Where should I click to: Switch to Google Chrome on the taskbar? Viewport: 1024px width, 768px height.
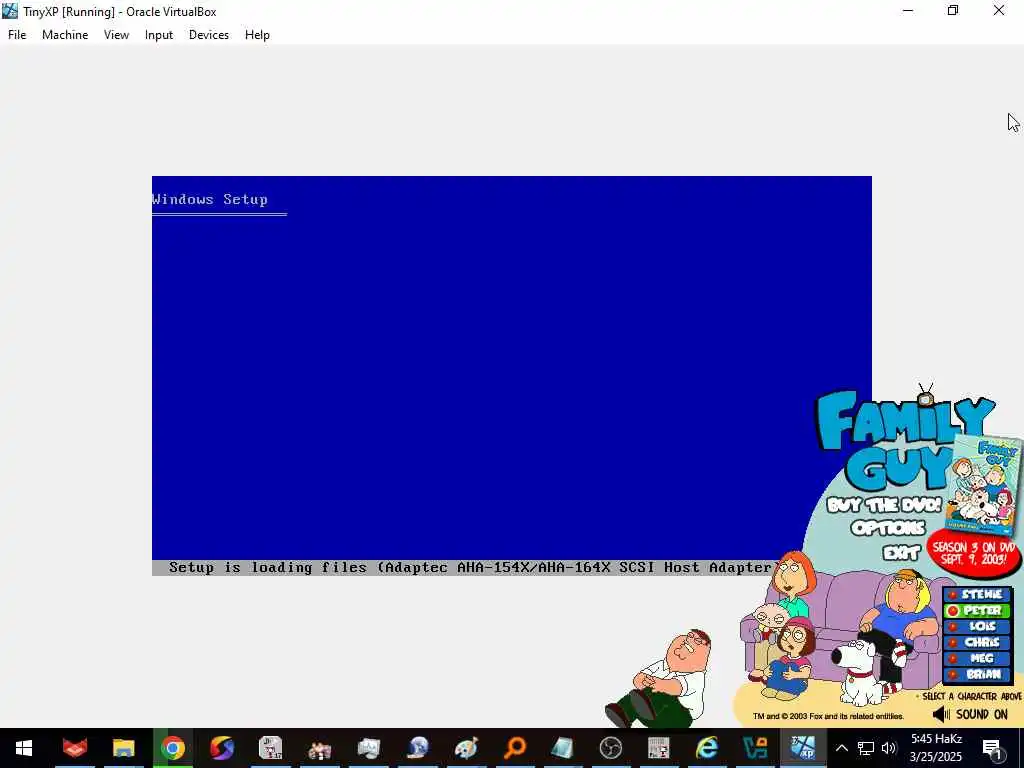[x=173, y=748]
